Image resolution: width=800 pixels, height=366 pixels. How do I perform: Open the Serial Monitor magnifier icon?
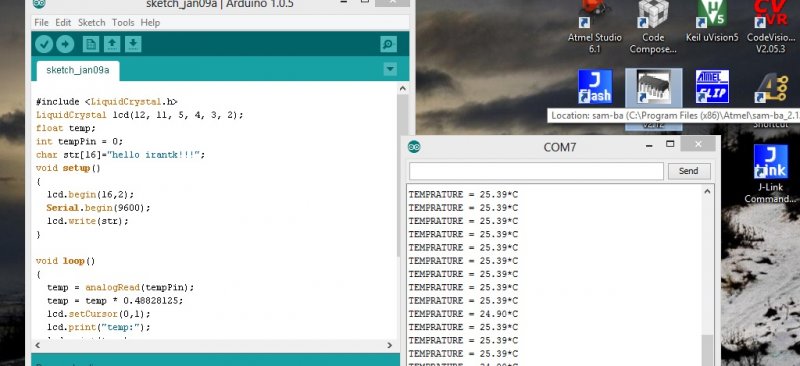point(388,44)
